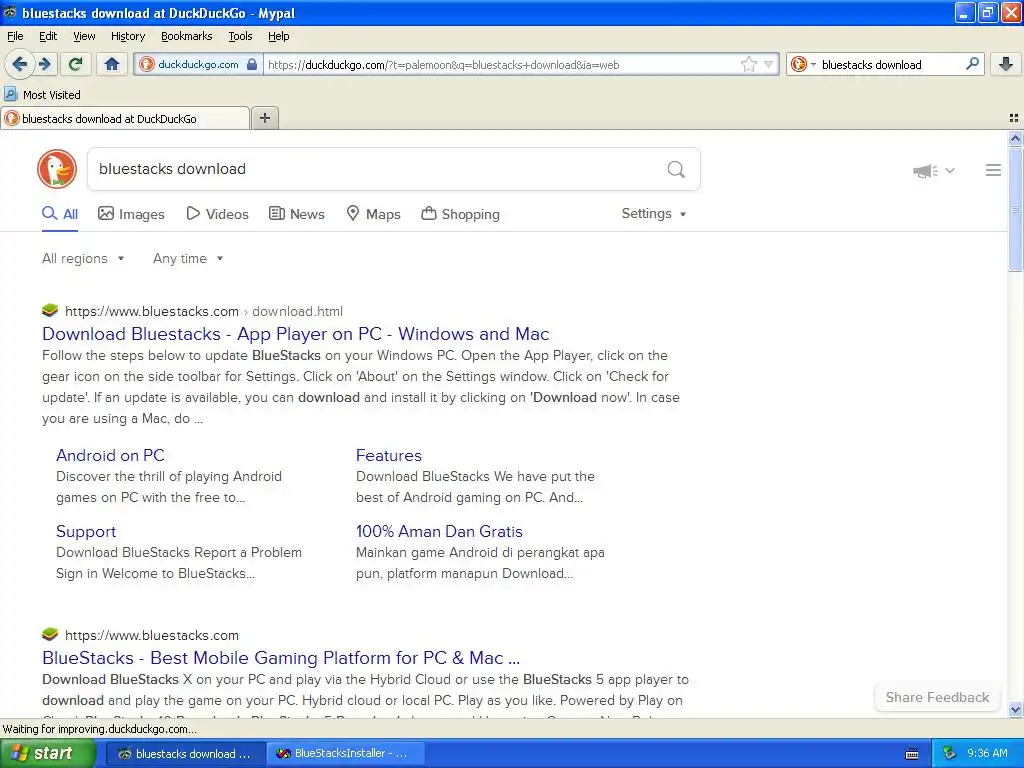1024x768 pixels.
Task: Click the vertical scrollbar thumb
Action: click(1015, 209)
